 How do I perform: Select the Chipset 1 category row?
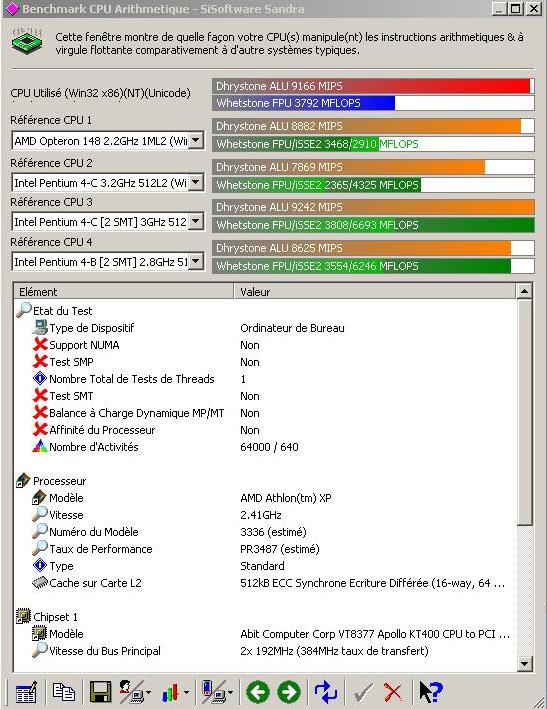[265, 617]
